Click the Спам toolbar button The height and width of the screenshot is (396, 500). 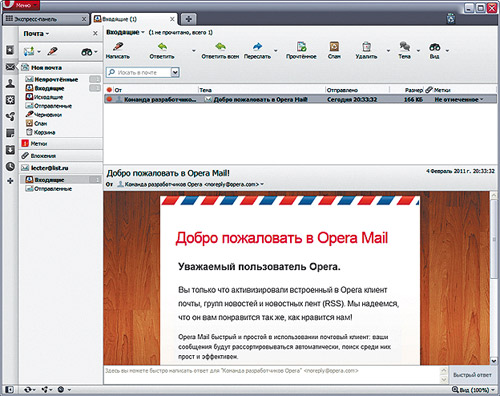tap(334, 51)
